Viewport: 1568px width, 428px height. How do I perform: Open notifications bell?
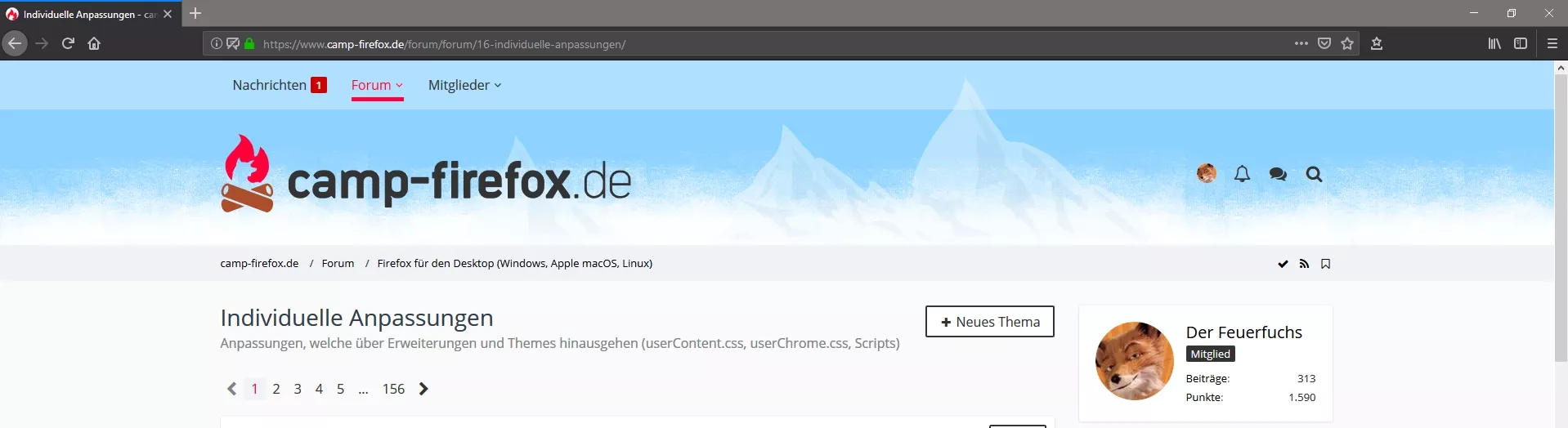tap(1242, 174)
